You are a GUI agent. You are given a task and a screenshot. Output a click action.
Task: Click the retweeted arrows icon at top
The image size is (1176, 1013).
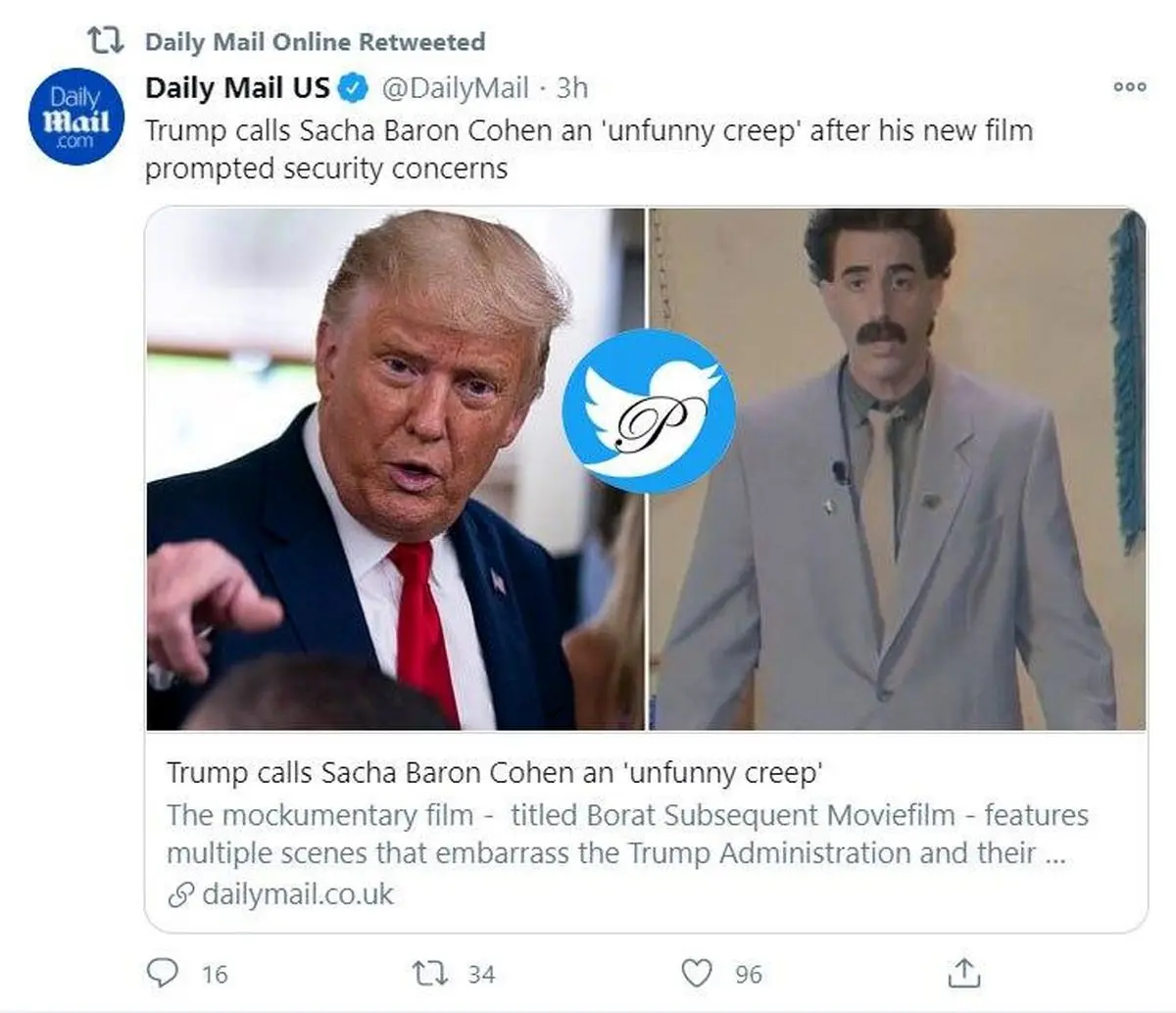coord(105,41)
